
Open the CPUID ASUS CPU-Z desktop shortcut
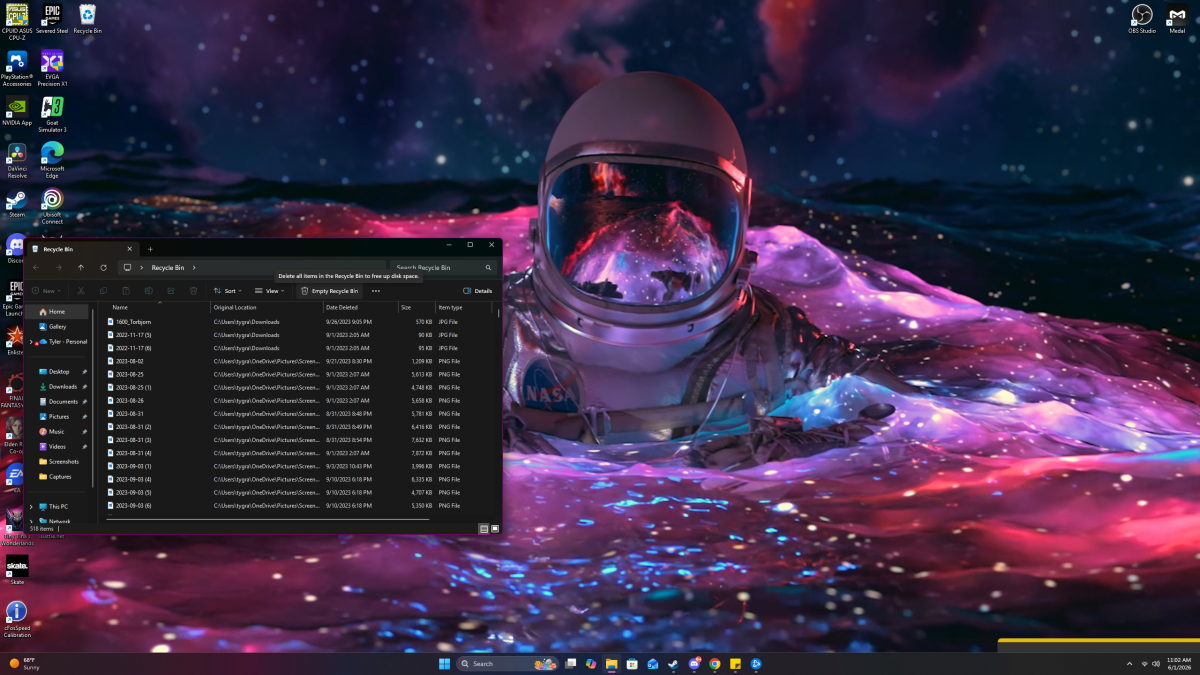(17, 21)
